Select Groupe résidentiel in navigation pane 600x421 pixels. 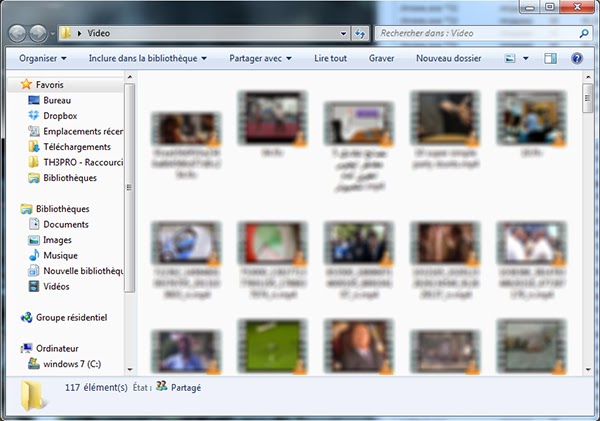(72, 317)
